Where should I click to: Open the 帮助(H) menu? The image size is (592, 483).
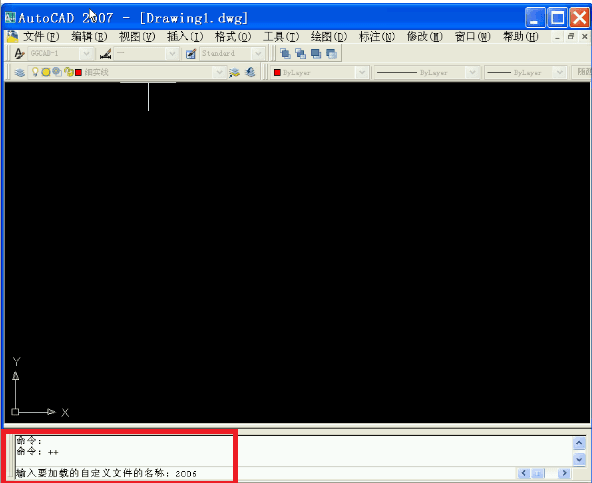click(x=520, y=37)
